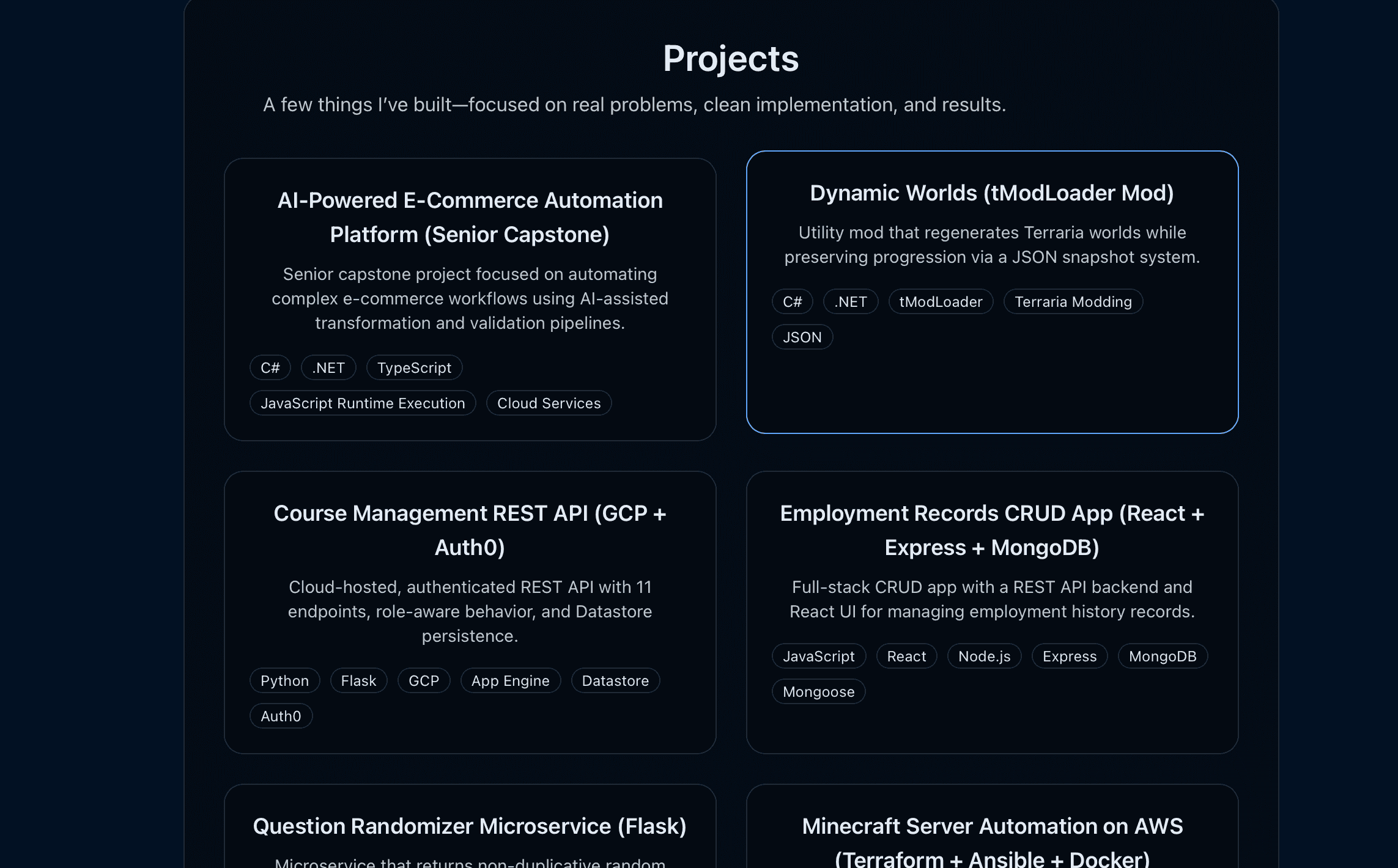Screen dimensions: 1398x868
Task: Select the tModLoader tag on Dynamic Worlds card
Action: point(941,301)
